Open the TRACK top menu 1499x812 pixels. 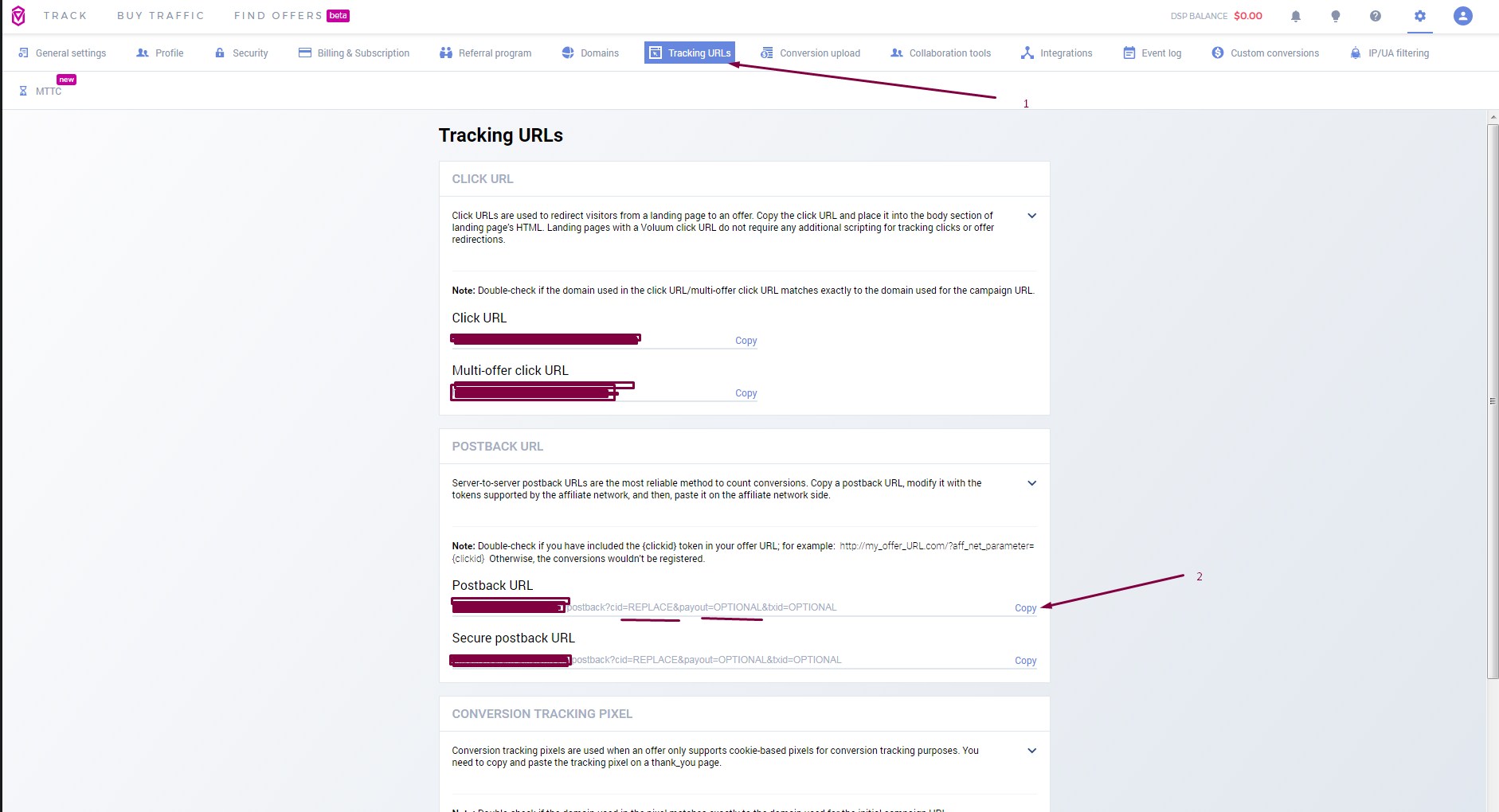65,16
